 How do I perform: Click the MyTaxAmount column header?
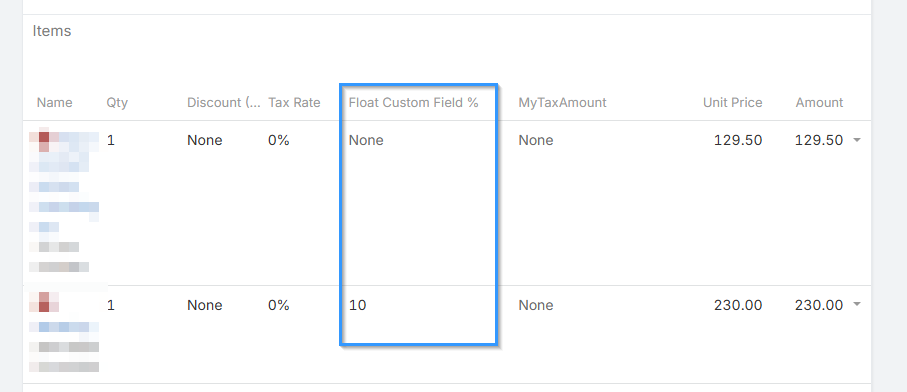(562, 103)
